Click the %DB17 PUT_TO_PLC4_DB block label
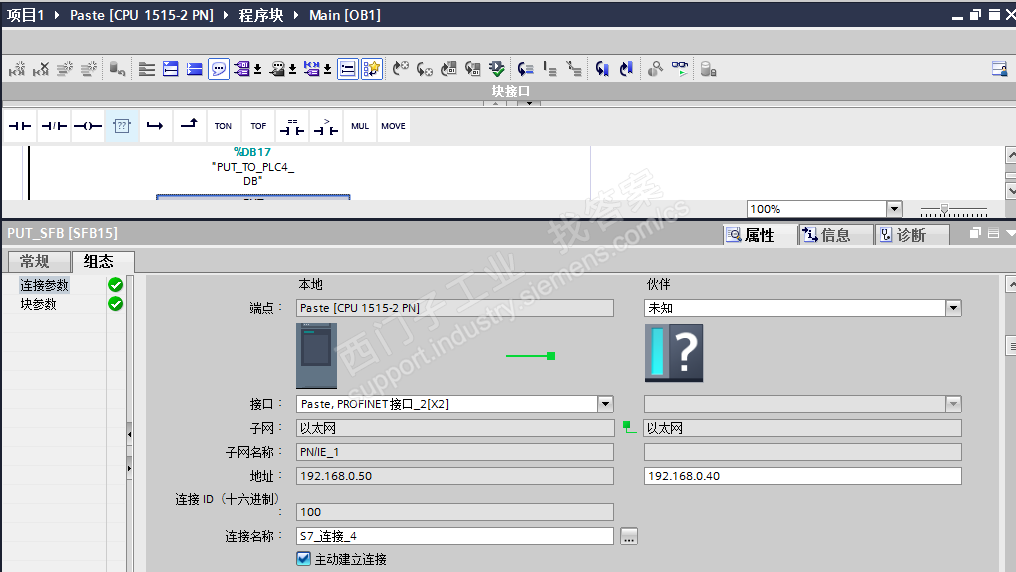1016x572 pixels. tap(253, 166)
